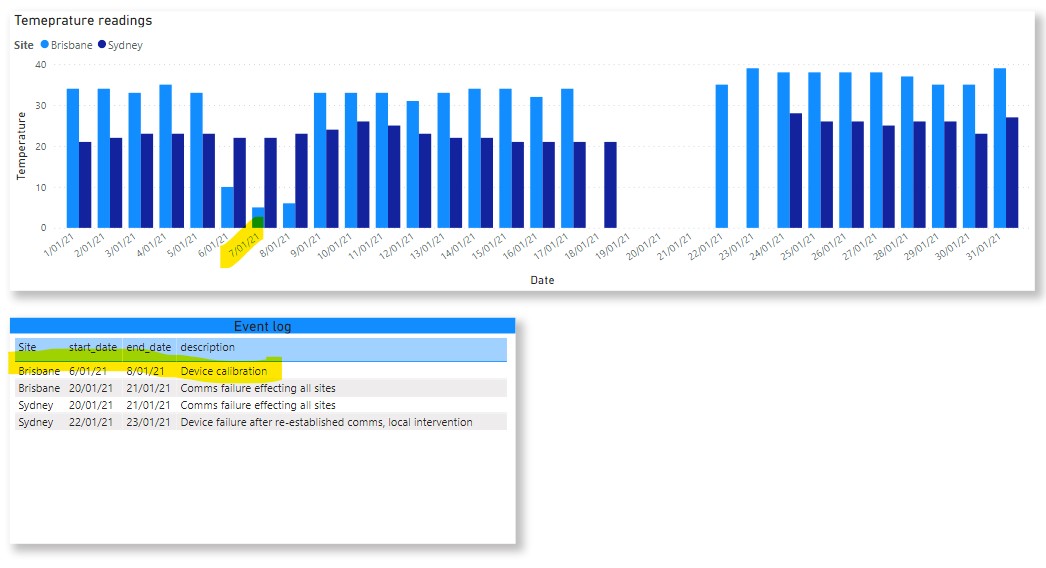Click the Date axis title below the chart
The width and height of the screenshot is (1046, 568).
542,280
